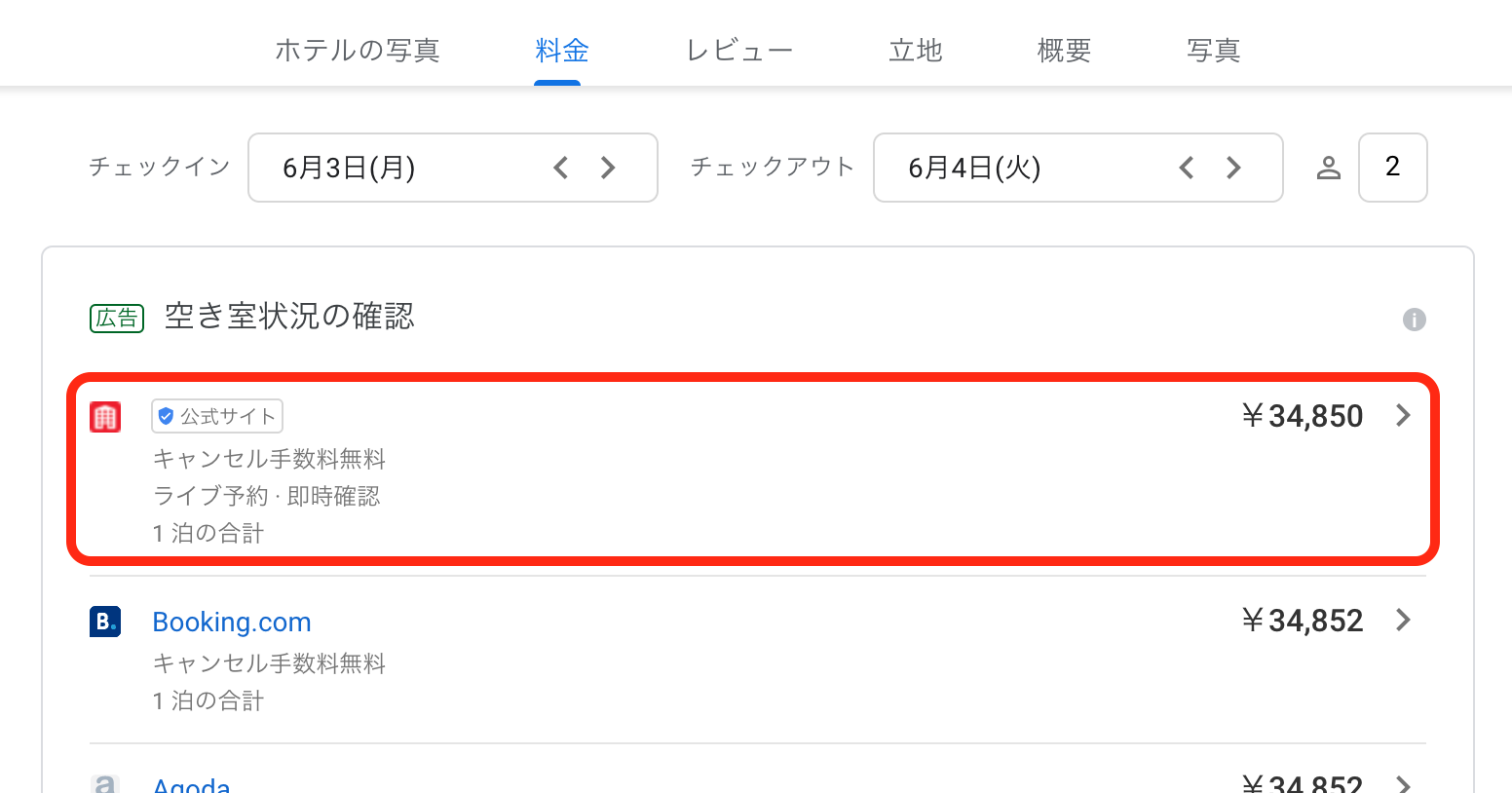1512x793 pixels.
Task: Move check-out date one day later
Action: point(1233,168)
